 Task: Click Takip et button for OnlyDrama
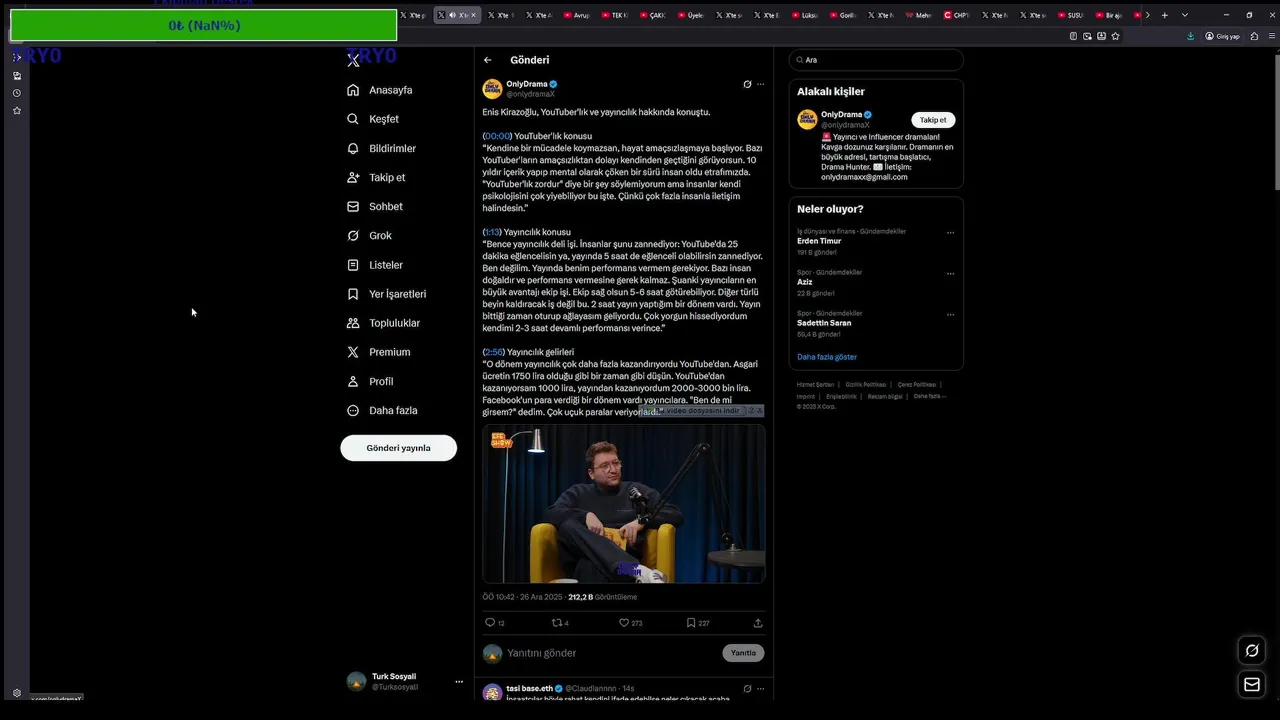pyautogui.click(x=933, y=120)
